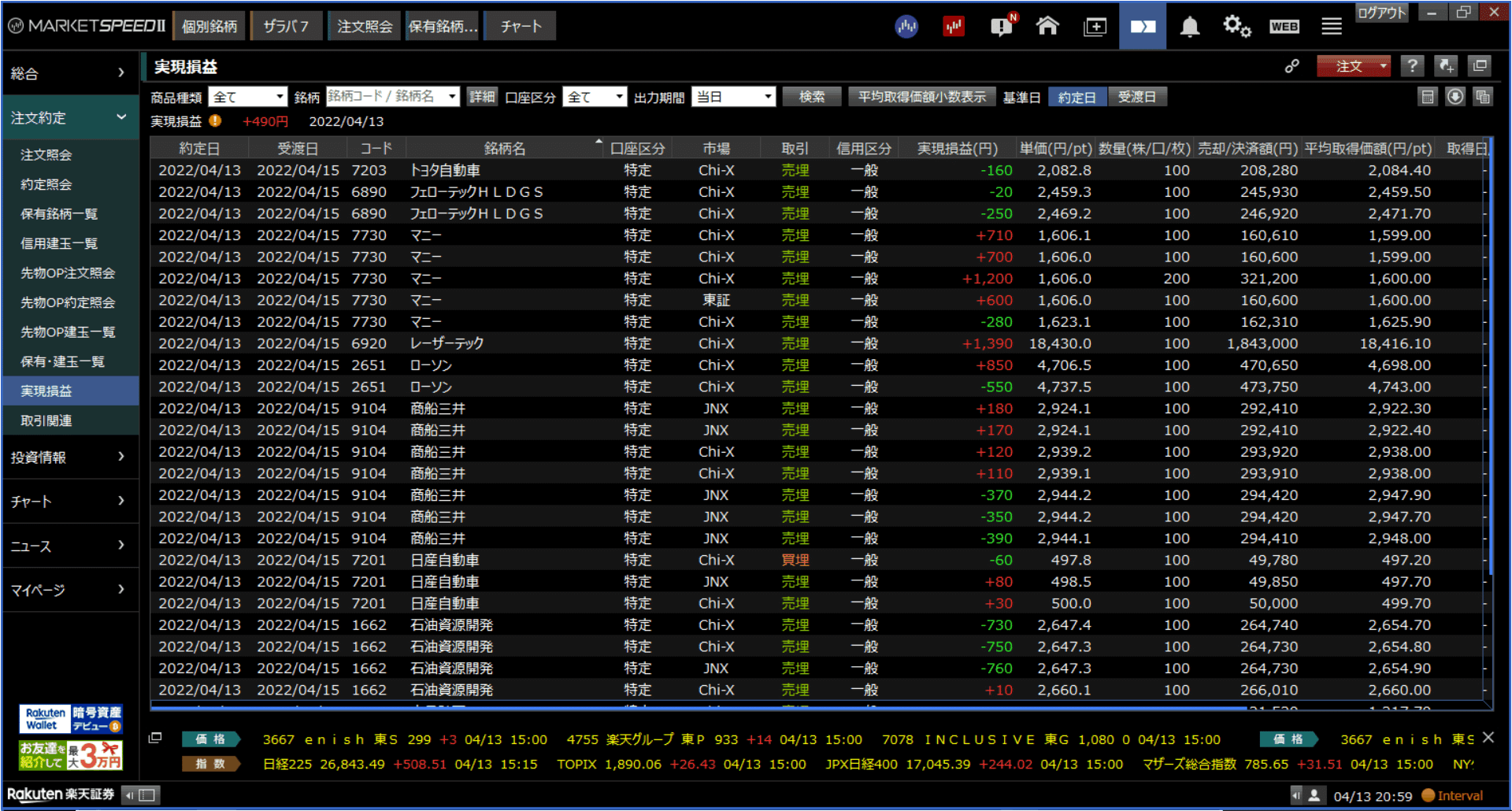
Task: Open the WEB icon
Action: (x=1284, y=27)
